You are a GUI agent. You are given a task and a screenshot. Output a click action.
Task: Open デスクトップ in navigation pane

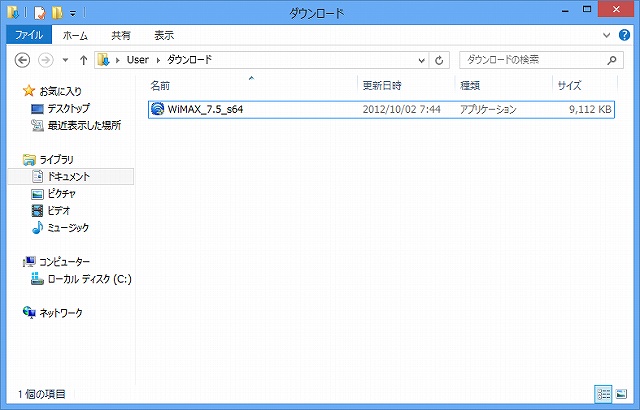[69, 109]
